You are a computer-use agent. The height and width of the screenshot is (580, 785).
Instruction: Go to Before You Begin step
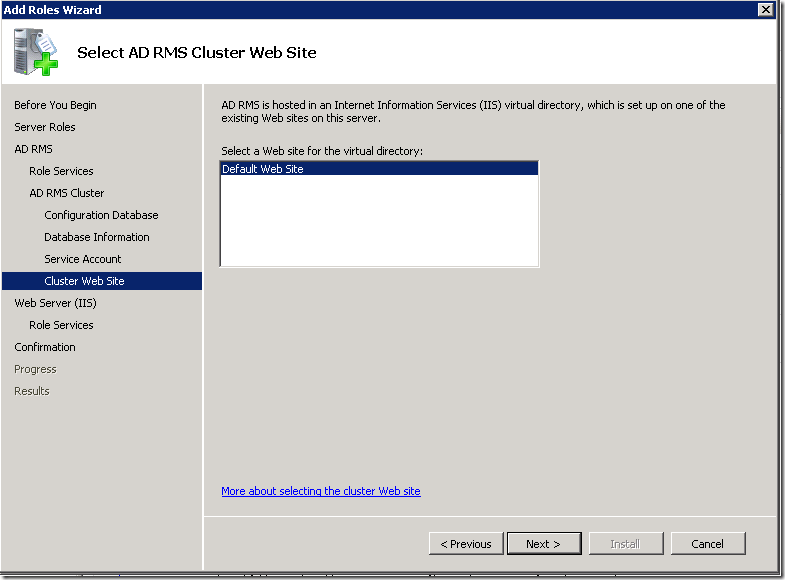55,105
